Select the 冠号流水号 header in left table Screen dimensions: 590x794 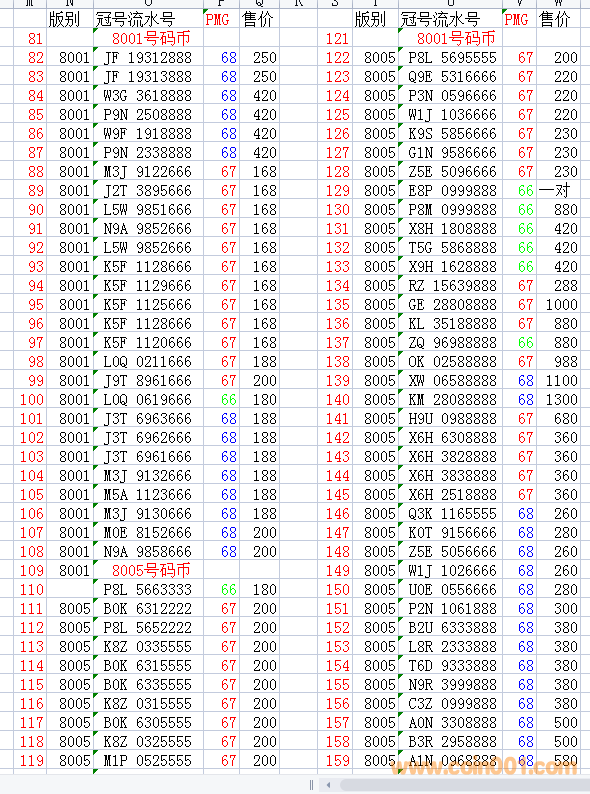pos(135,20)
